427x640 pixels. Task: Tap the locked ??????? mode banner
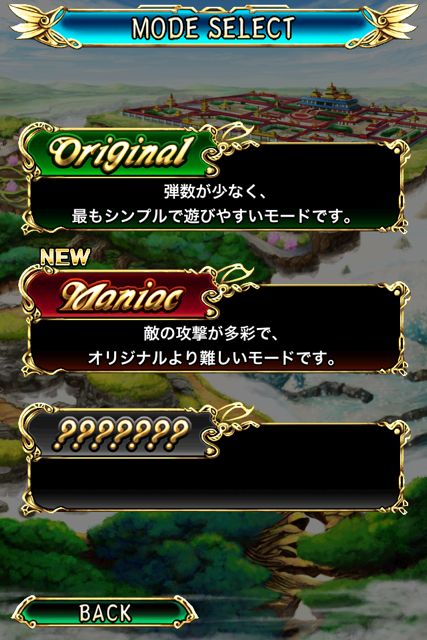(120, 434)
